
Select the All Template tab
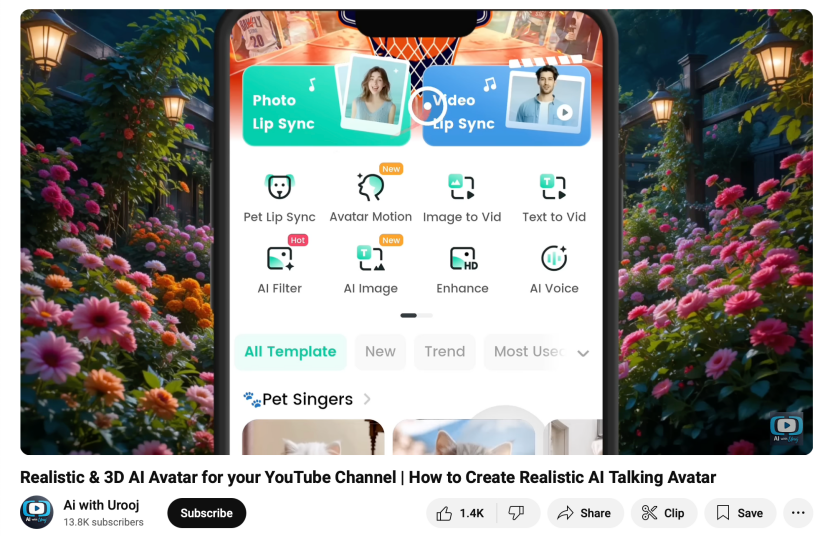click(x=290, y=352)
